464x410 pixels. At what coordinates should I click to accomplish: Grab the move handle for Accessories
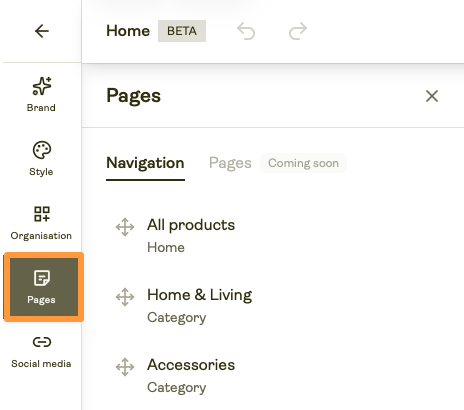click(x=125, y=367)
